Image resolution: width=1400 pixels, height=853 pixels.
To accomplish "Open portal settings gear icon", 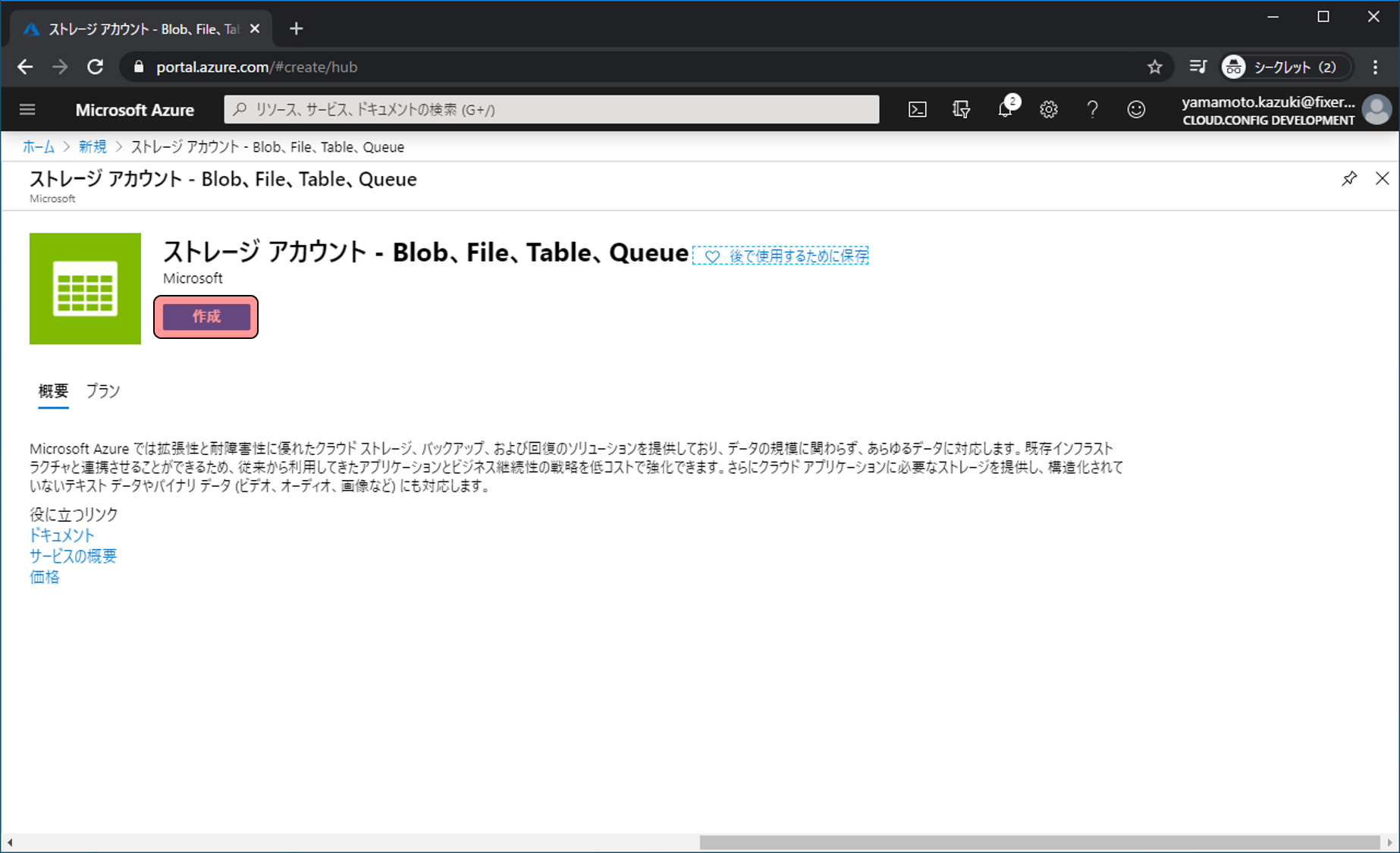I will 1048,110.
